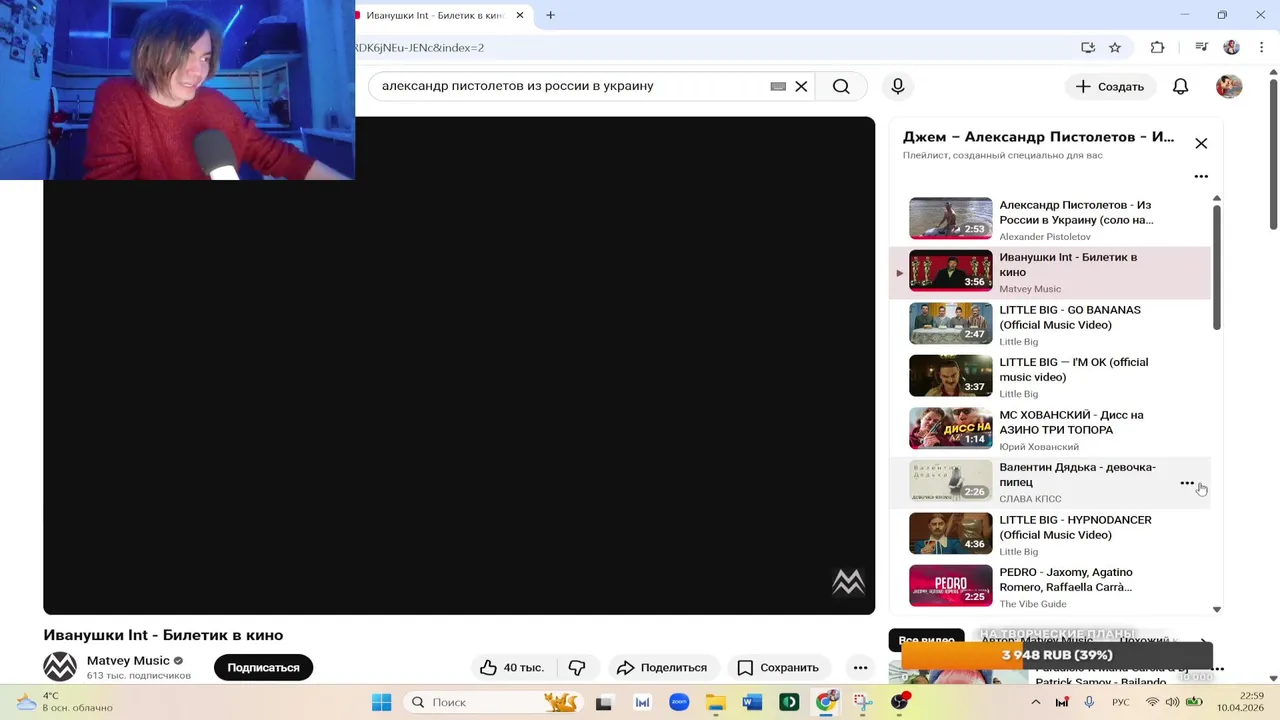Screen dimensions: 1280x720
Task: Open title PEDRO - Jaxomy, Agatino Romero
Action: (x=1067, y=580)
